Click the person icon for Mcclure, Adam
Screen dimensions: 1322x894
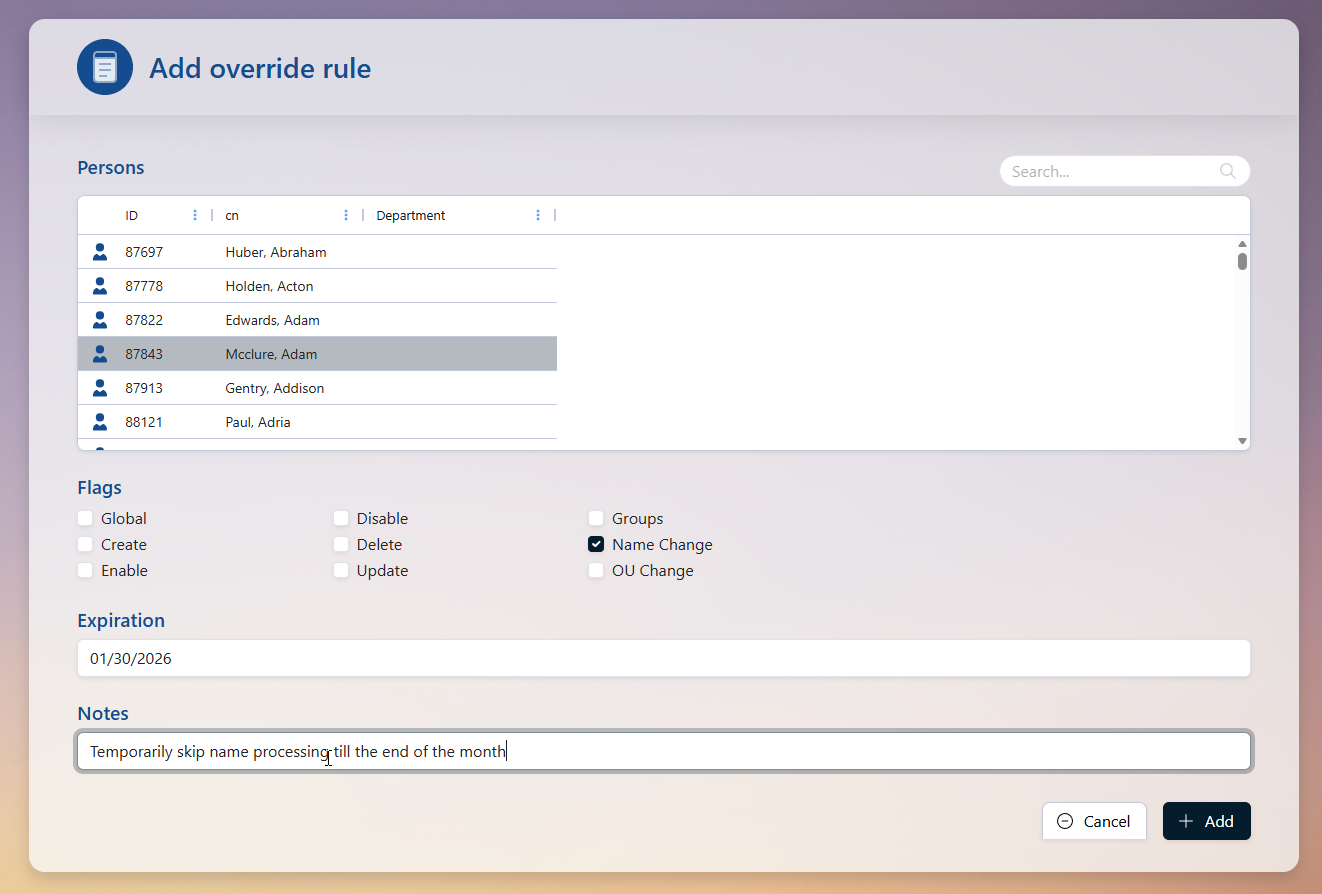[x=100, y=354]
